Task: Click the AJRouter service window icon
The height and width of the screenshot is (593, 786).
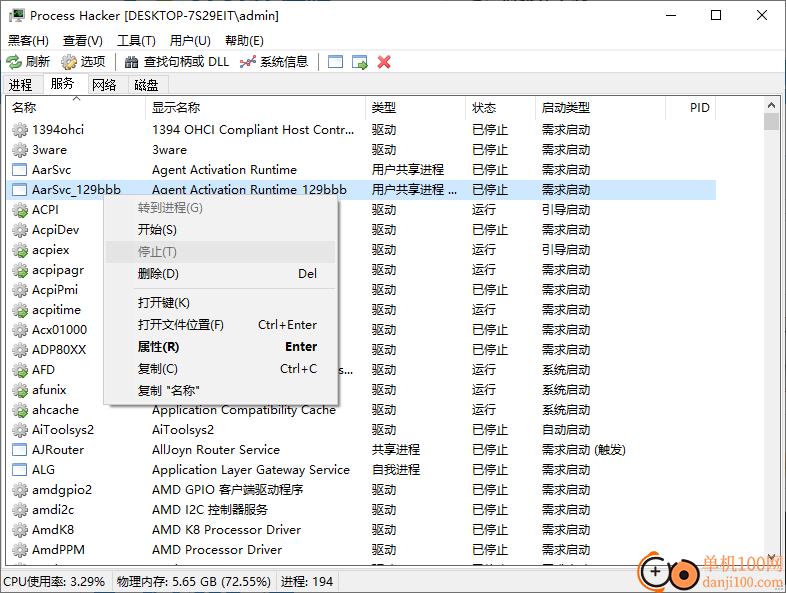Action: click(20, 450)
